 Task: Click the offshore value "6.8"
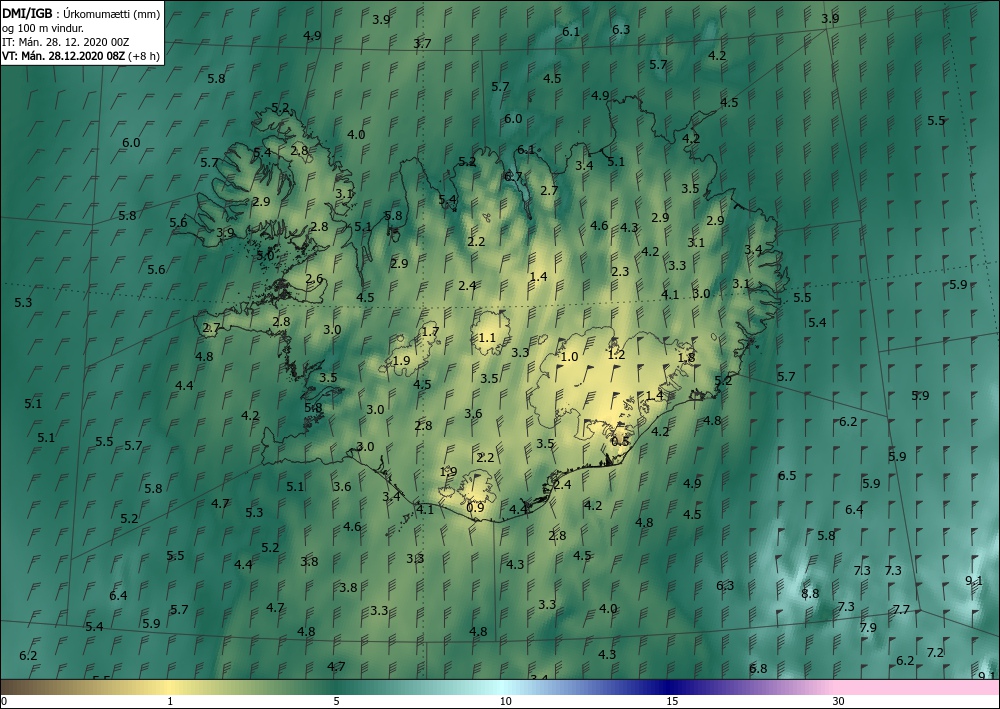pyautogui.click(x=758, y=669)
